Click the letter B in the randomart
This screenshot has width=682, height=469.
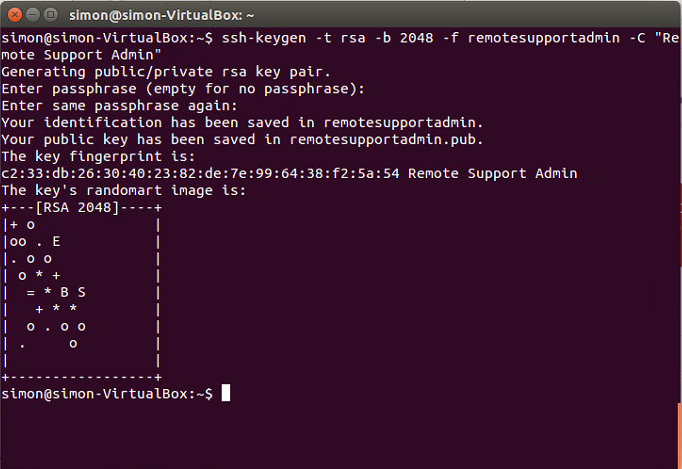[65, 292]
